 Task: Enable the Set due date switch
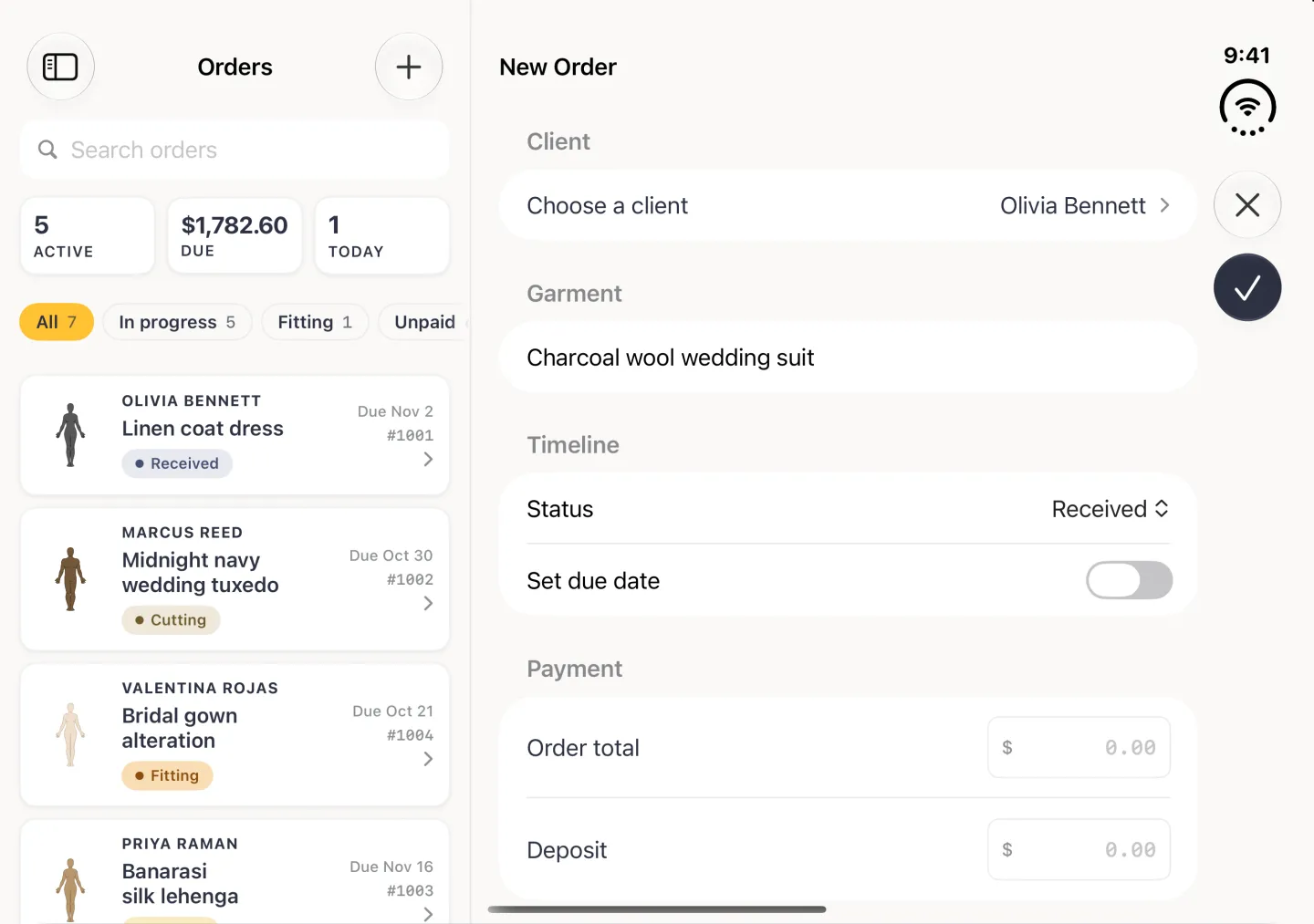click(1129, 580)
